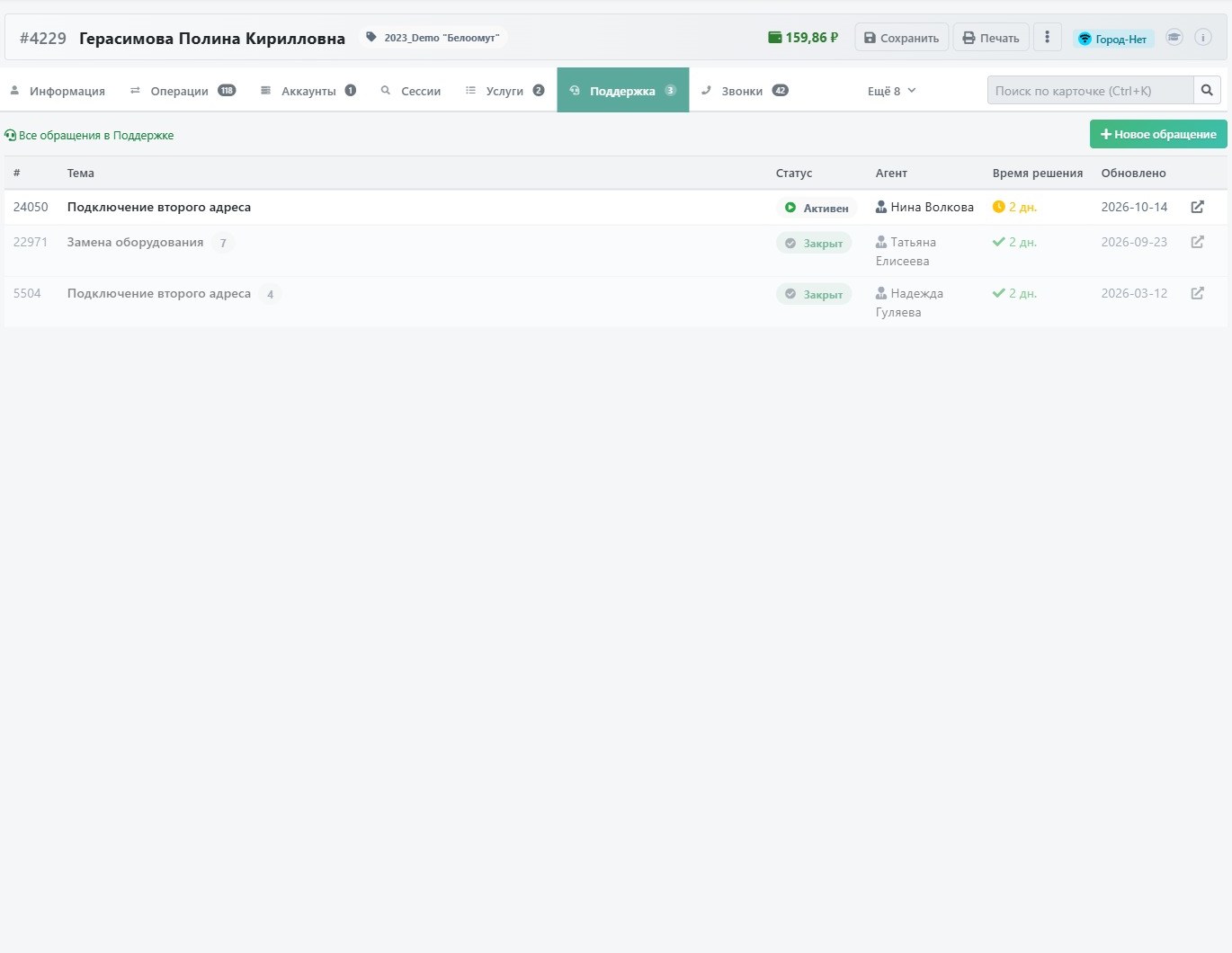Open ticket 5504 'Подключение второго адреса'
This screenshot has height=953, width=1232.
(159, 294)
